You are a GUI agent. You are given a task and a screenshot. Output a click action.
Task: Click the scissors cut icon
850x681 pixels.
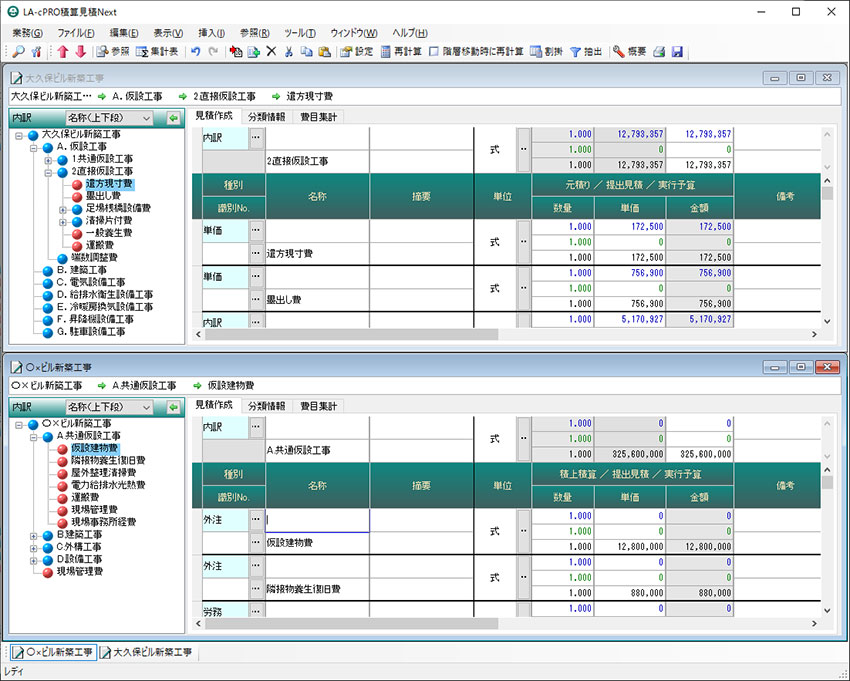(x=289, y=51)
